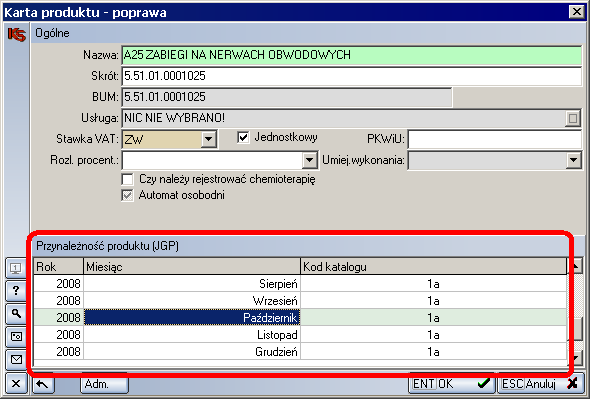Select the highlighted Październik cell
590x399 pixels.
click(x=192, y=318)
